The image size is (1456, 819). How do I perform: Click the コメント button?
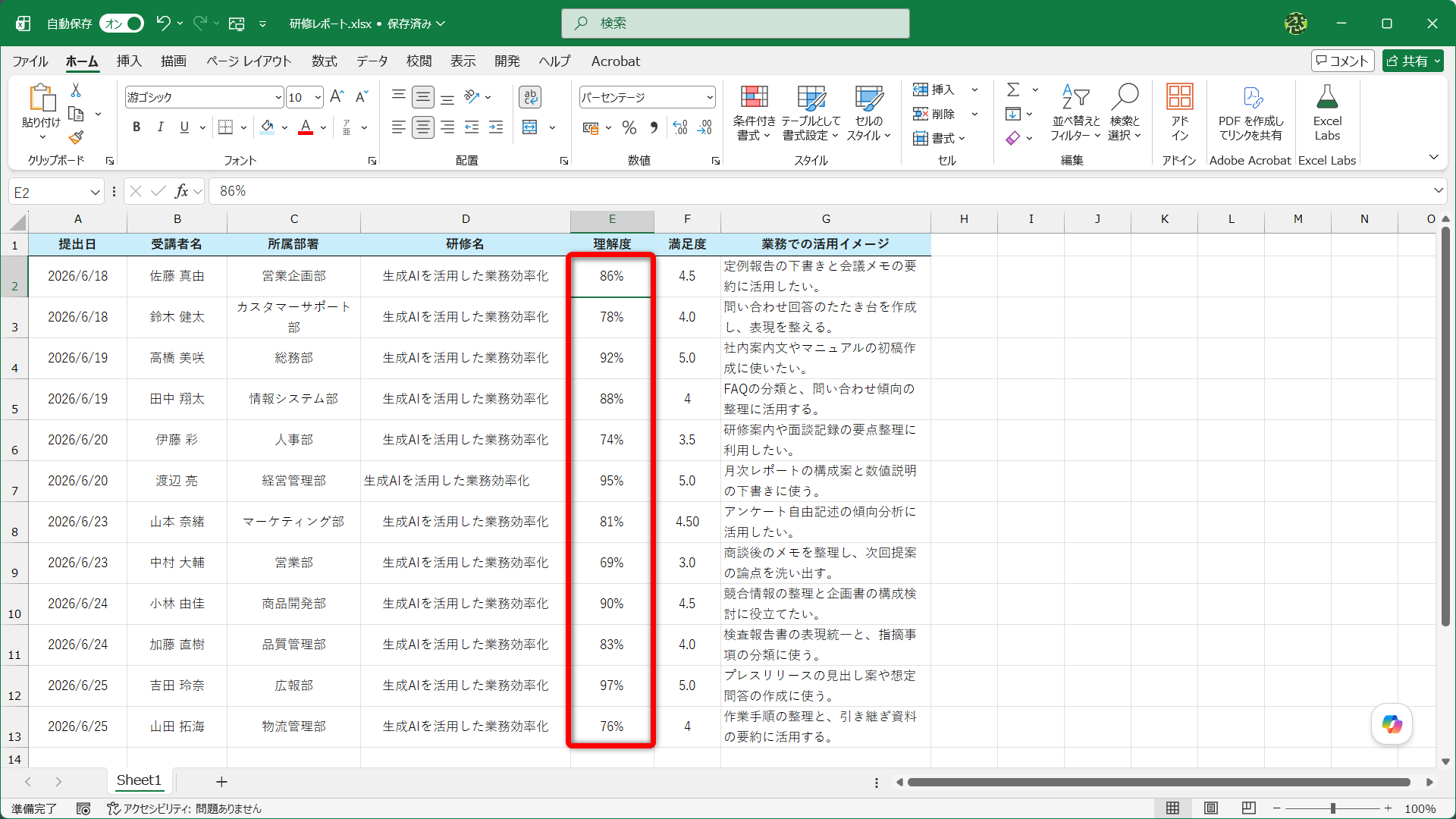click(x=1342, y=61)
